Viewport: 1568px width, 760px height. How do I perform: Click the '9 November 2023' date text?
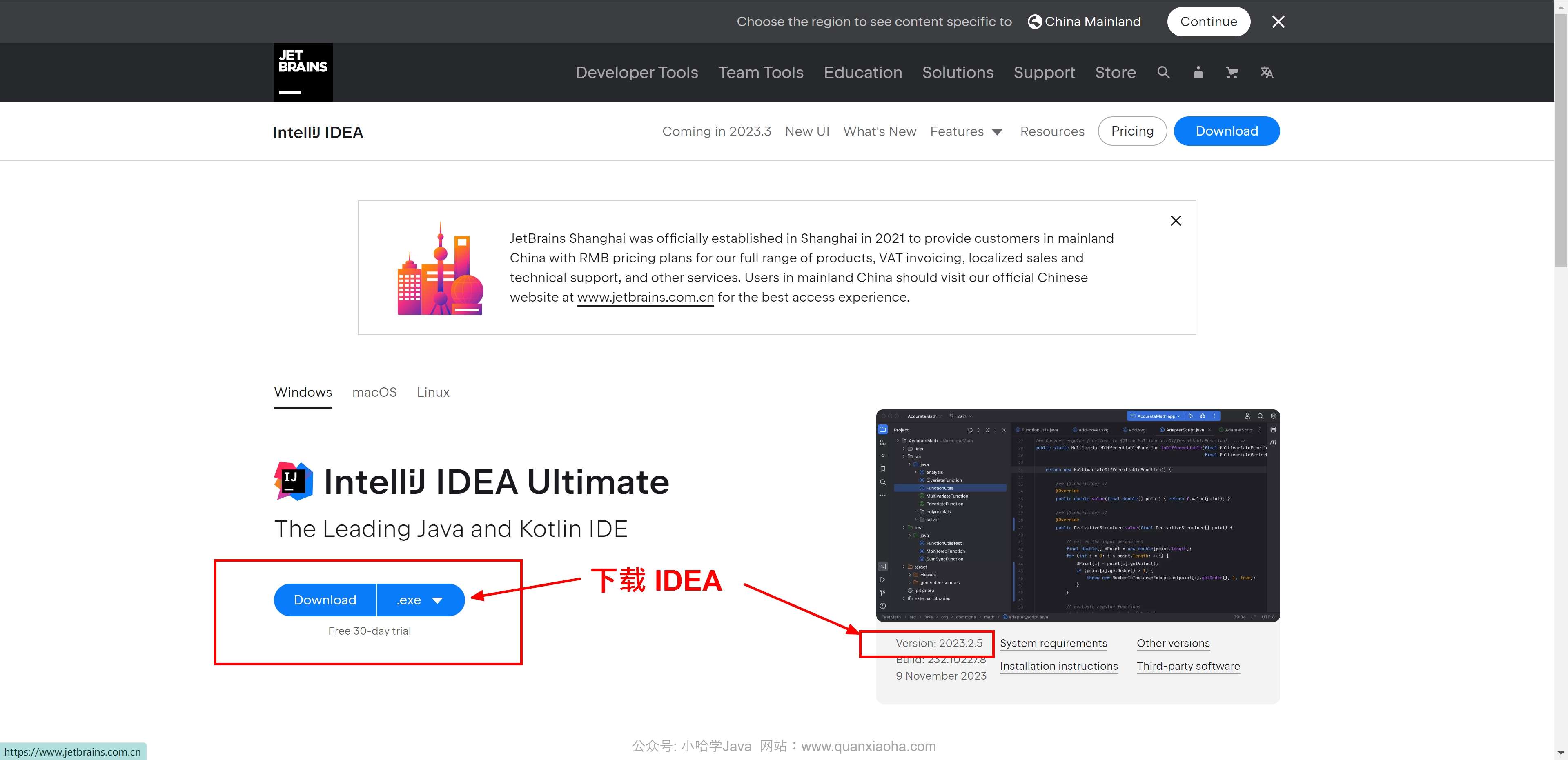(941, 676)
